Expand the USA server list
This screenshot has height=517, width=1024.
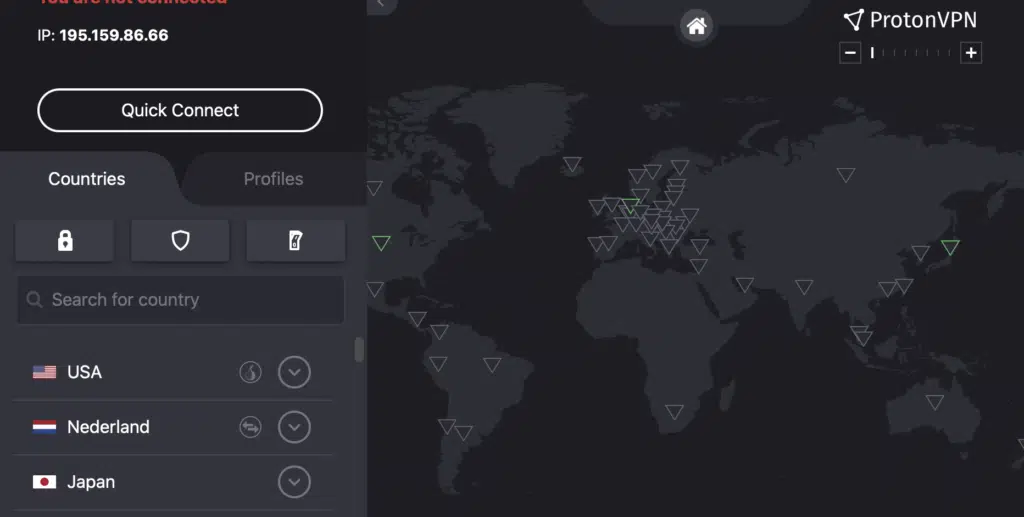[x=294, y=372]
